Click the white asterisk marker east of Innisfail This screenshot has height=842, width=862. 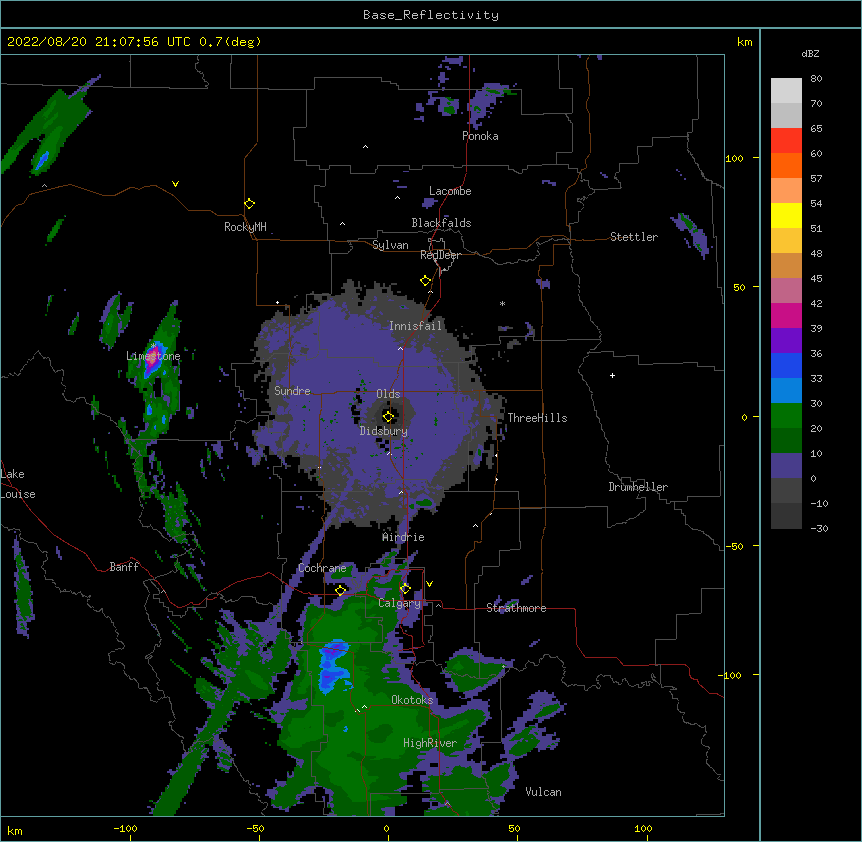[502, 303]
